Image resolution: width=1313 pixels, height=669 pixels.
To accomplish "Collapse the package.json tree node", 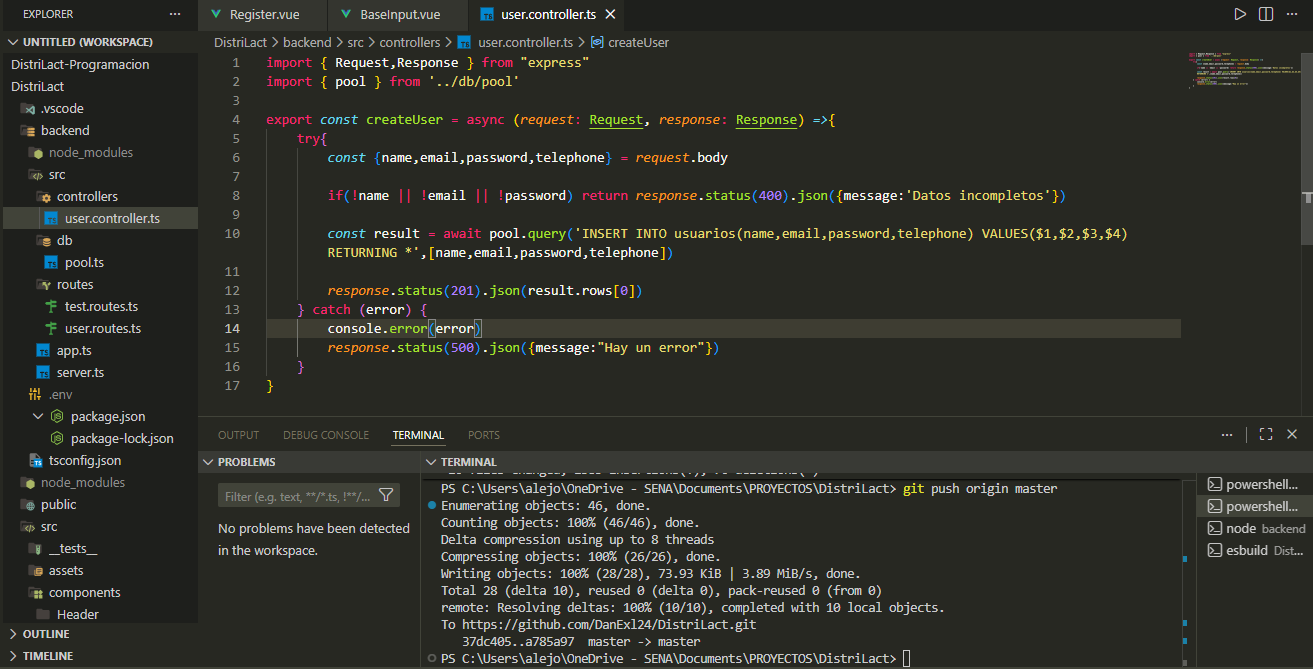I will tap(38, 416).
